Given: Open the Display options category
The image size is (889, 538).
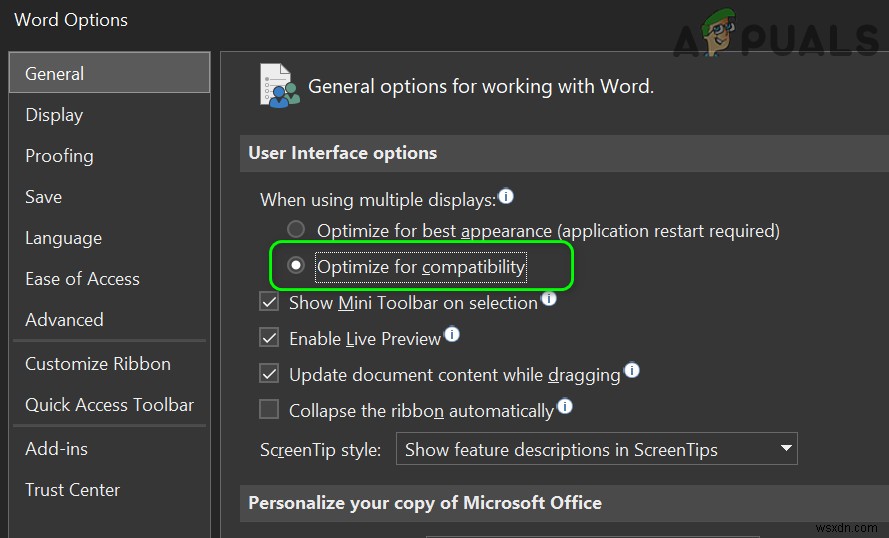Looking at the screenshot, I should (x=54, y=115).
